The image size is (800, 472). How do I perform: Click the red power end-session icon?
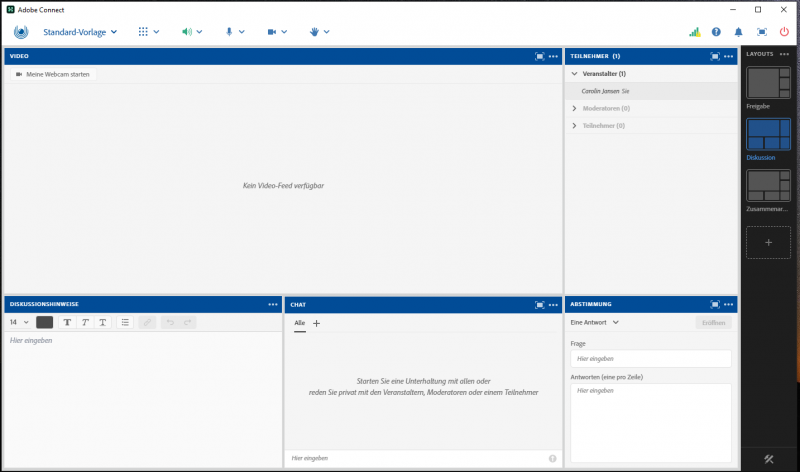pyautogui.click(x=784, y=32)
